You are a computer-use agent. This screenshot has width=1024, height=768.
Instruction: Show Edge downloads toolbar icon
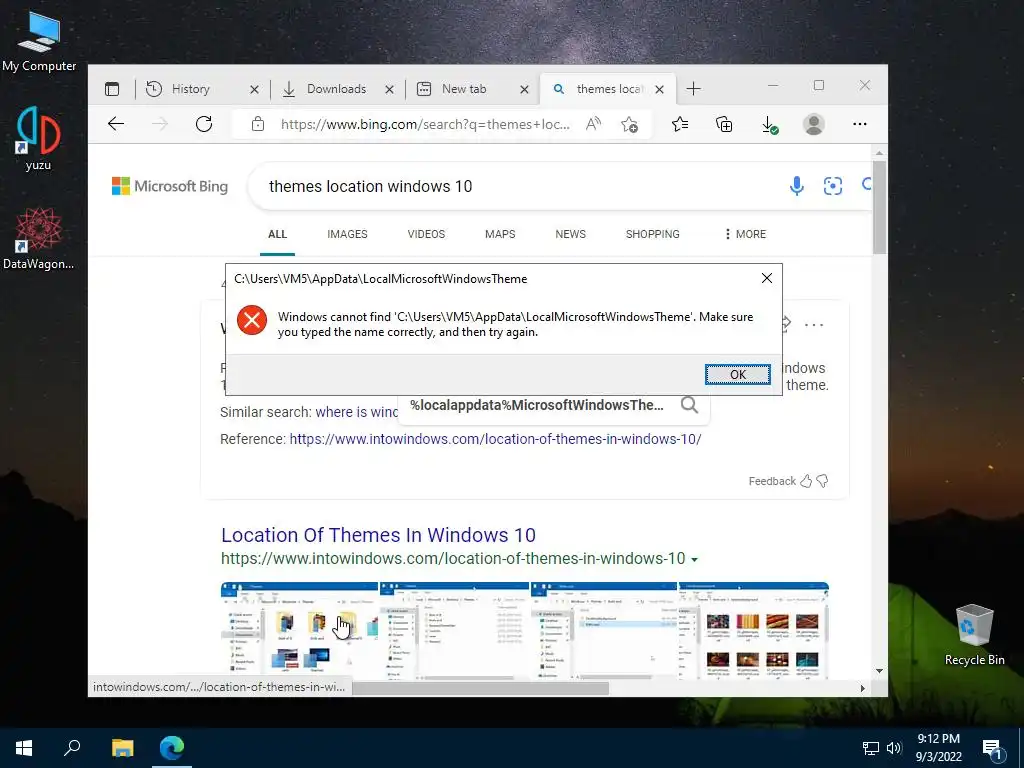tap(769, 124)
